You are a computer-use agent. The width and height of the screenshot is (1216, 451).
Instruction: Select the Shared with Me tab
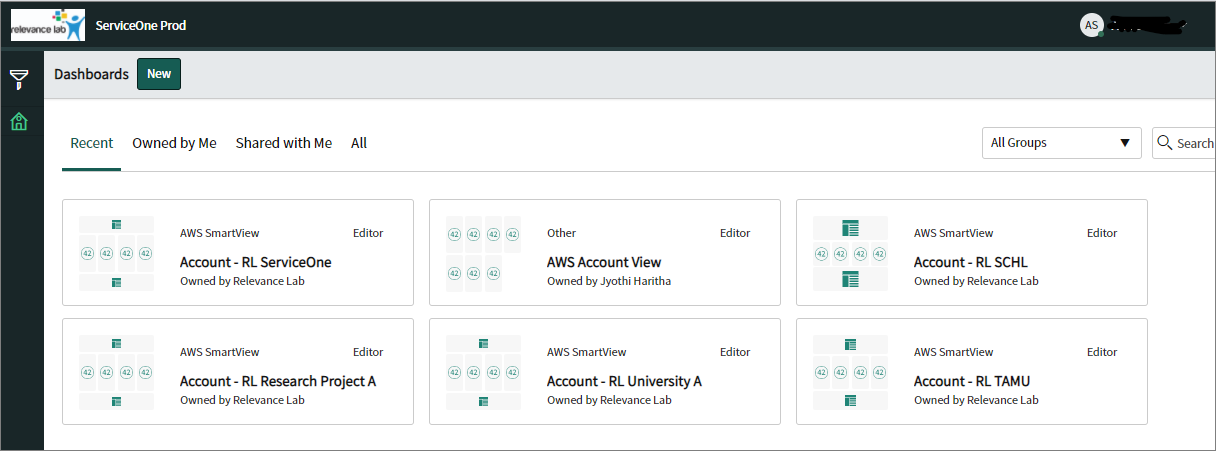coord(284,143)
